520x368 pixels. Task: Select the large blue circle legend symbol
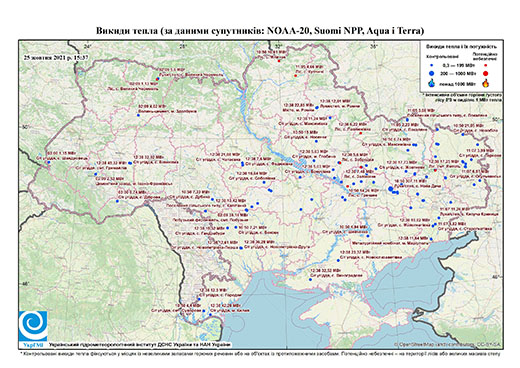tap(432, 73)
